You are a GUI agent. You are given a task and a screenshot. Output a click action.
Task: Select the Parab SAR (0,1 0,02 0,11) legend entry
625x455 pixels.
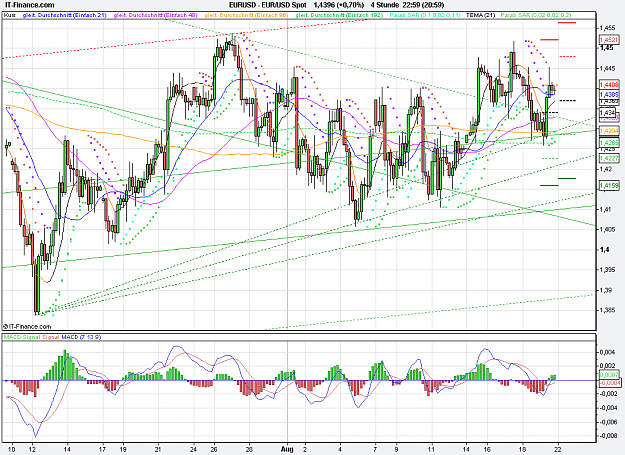[x=425, y=15]
